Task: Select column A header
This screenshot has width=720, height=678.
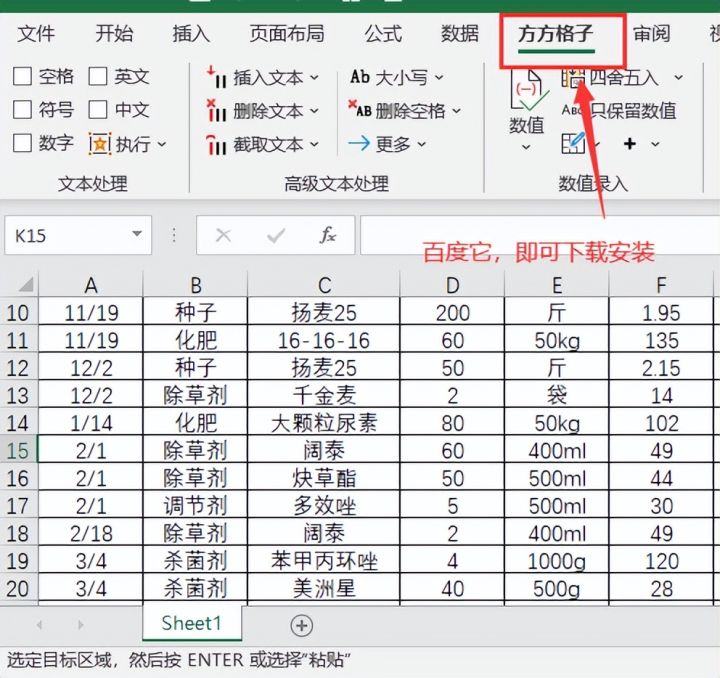Action: (x=91, y=285)
